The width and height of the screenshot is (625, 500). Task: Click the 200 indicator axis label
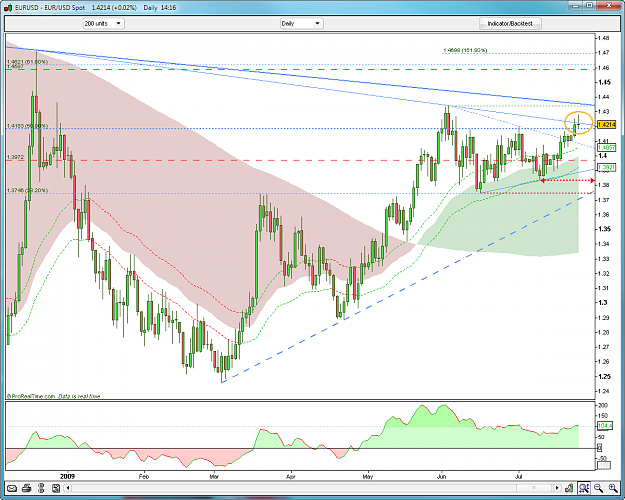pyautogui.click(x=603, y=405)
